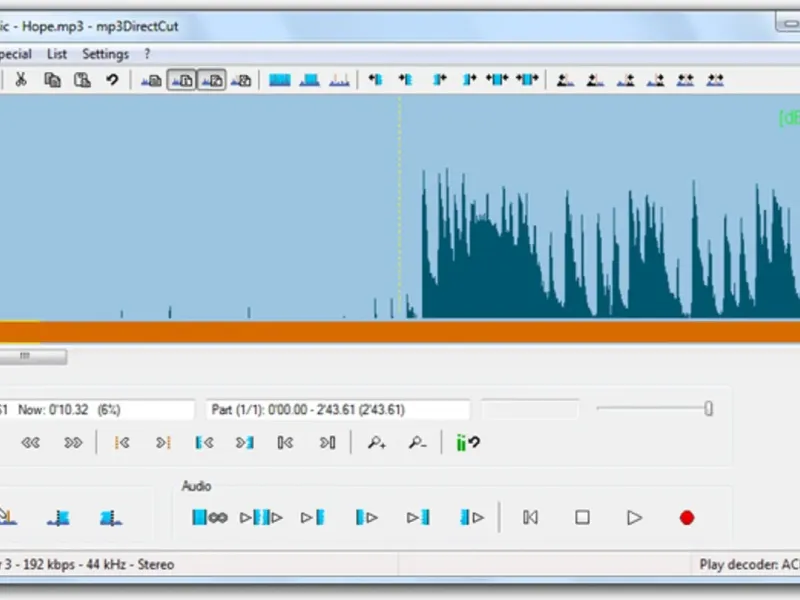This screenshot has width=800, height=600.
Task: Click the 'Audio' group label
Action: tap(196, 486)
